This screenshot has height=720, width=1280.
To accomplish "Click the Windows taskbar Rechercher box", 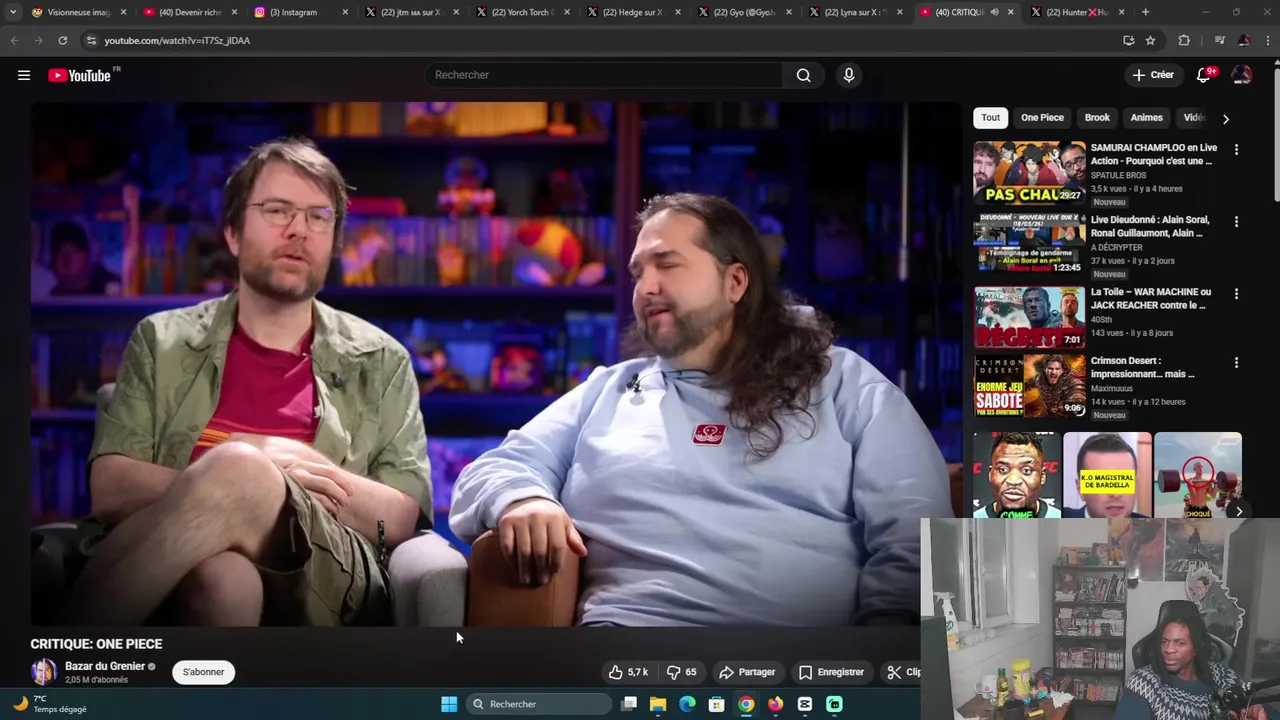I will pos(539,704).
